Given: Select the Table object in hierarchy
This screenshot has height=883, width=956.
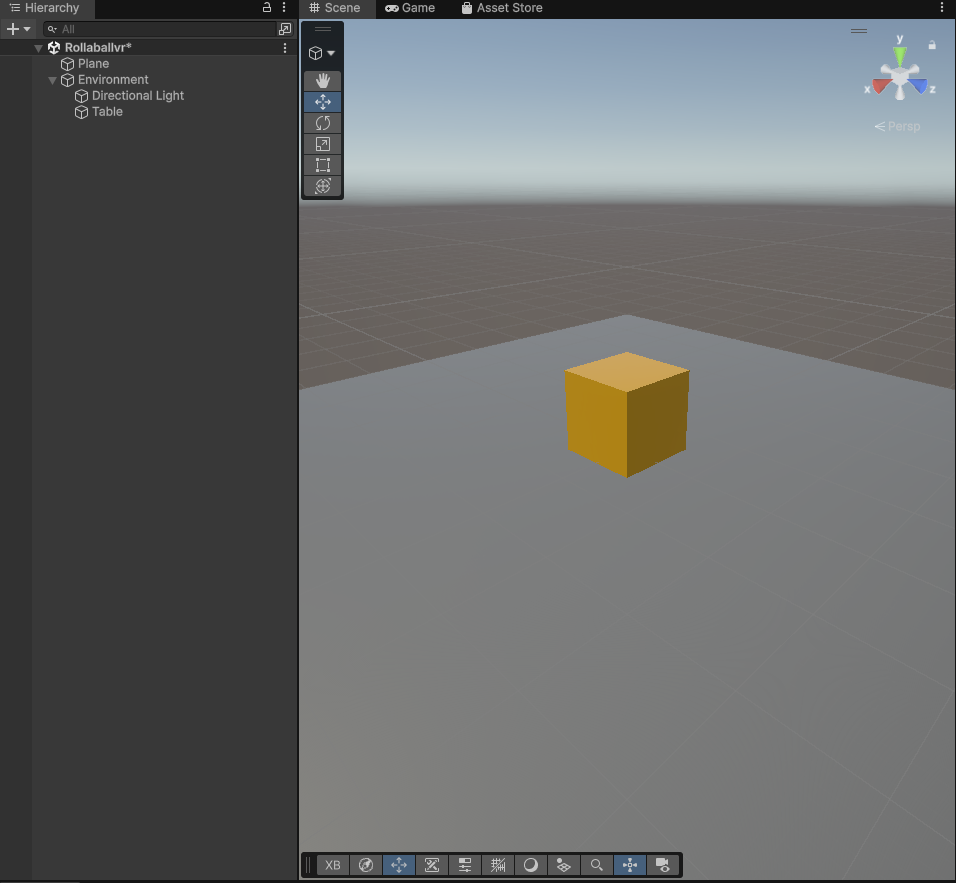Looking at the screenshot, I should point(107,112).
